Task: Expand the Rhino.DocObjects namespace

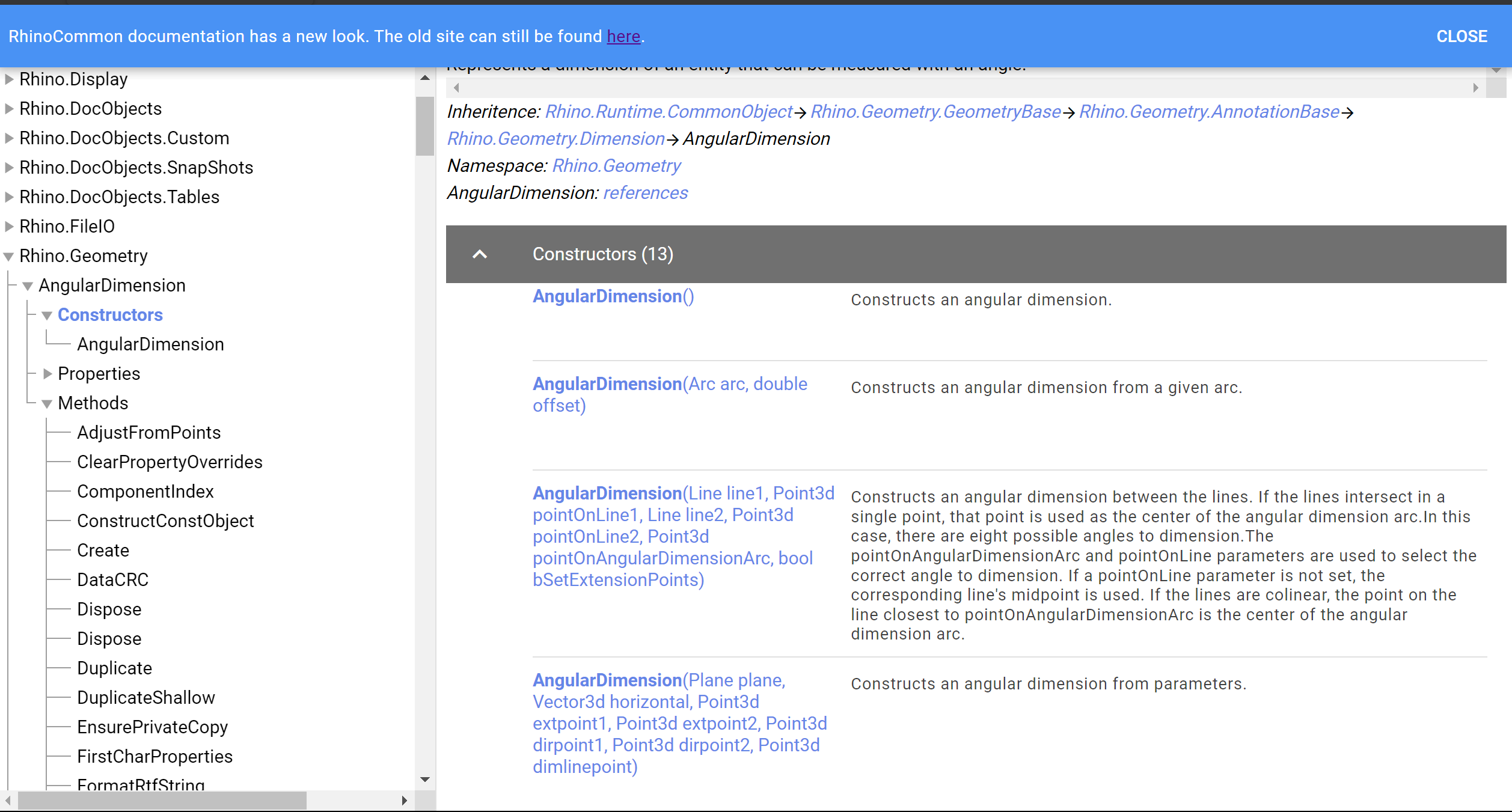Action: (x=9, y=109)
